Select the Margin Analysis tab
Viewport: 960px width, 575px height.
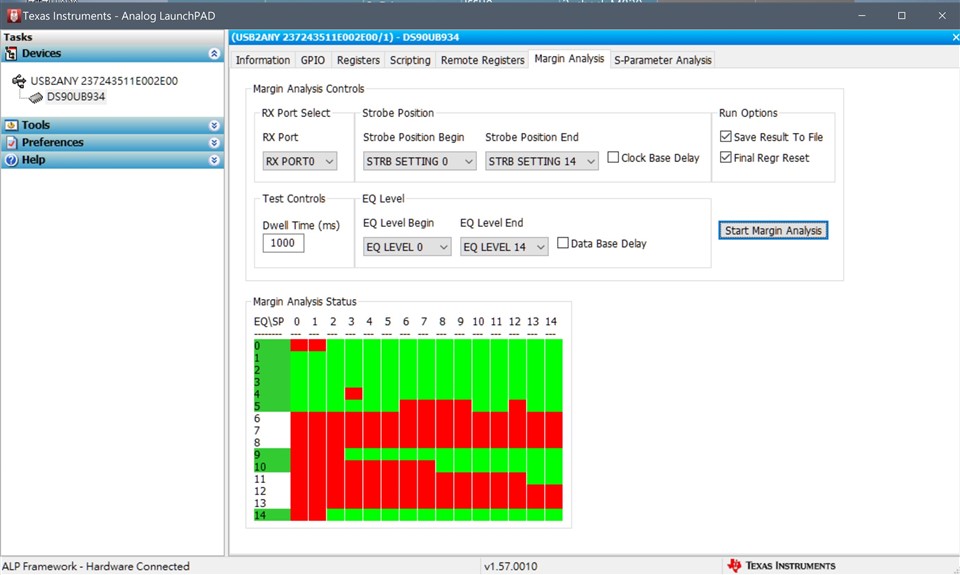coord(569,59)
